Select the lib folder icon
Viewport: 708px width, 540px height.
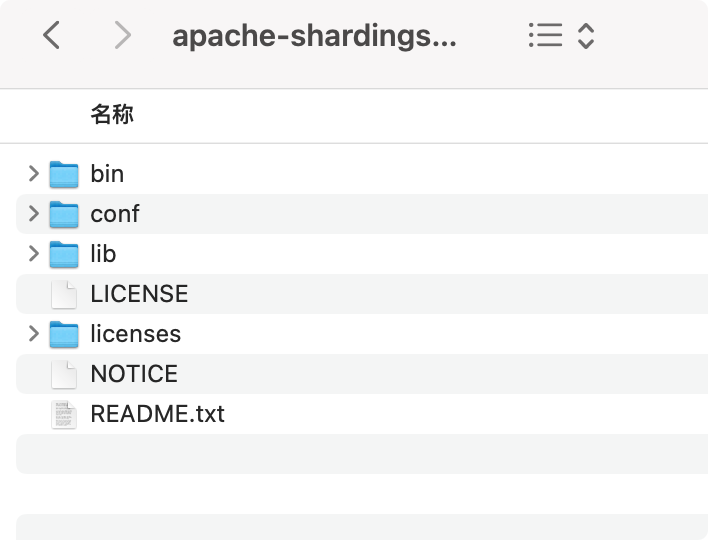(x=64, y=254)
